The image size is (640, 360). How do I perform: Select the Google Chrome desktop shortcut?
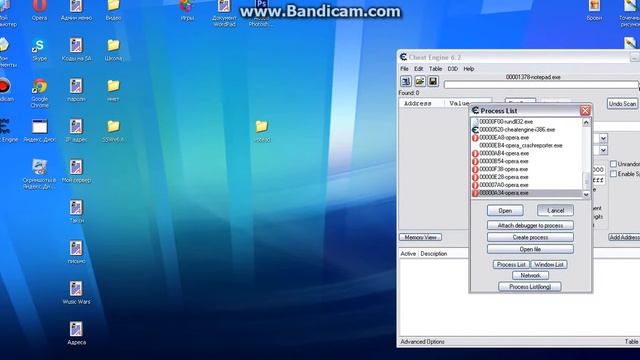[39, 93]
